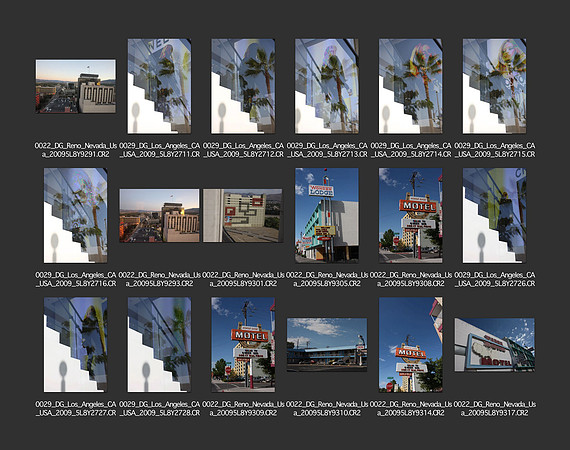Select staircase thumbnail 5L8Y2728
The height and width of the screenshot is (450, 570).
(159, 345)
